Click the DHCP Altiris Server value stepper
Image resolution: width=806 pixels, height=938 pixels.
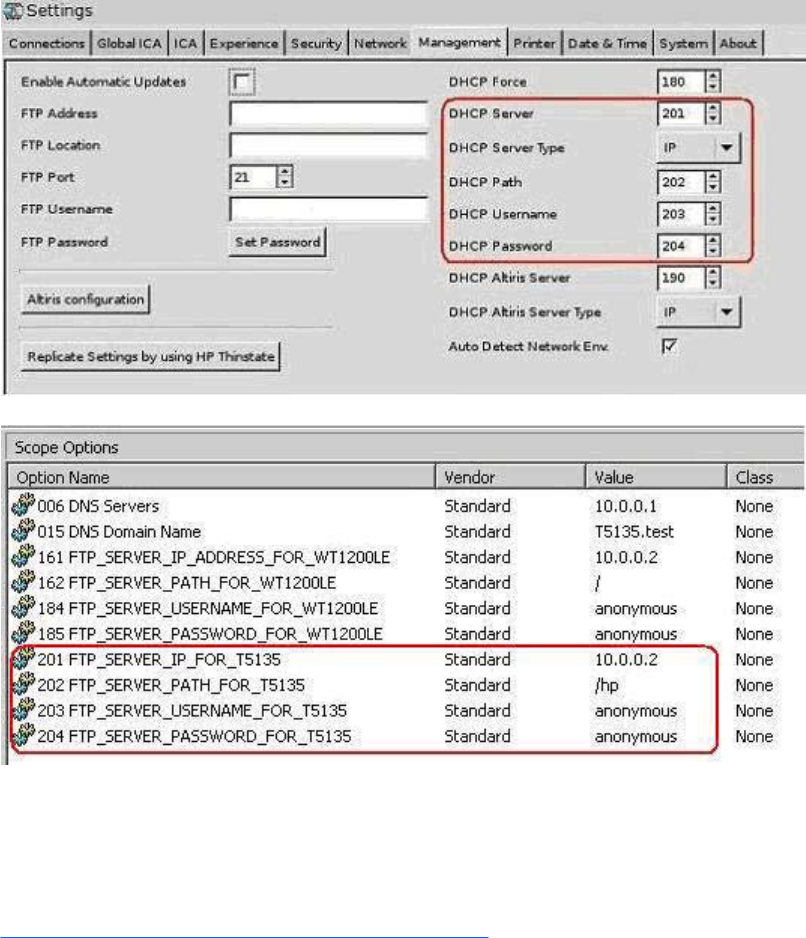click(712, 278)
